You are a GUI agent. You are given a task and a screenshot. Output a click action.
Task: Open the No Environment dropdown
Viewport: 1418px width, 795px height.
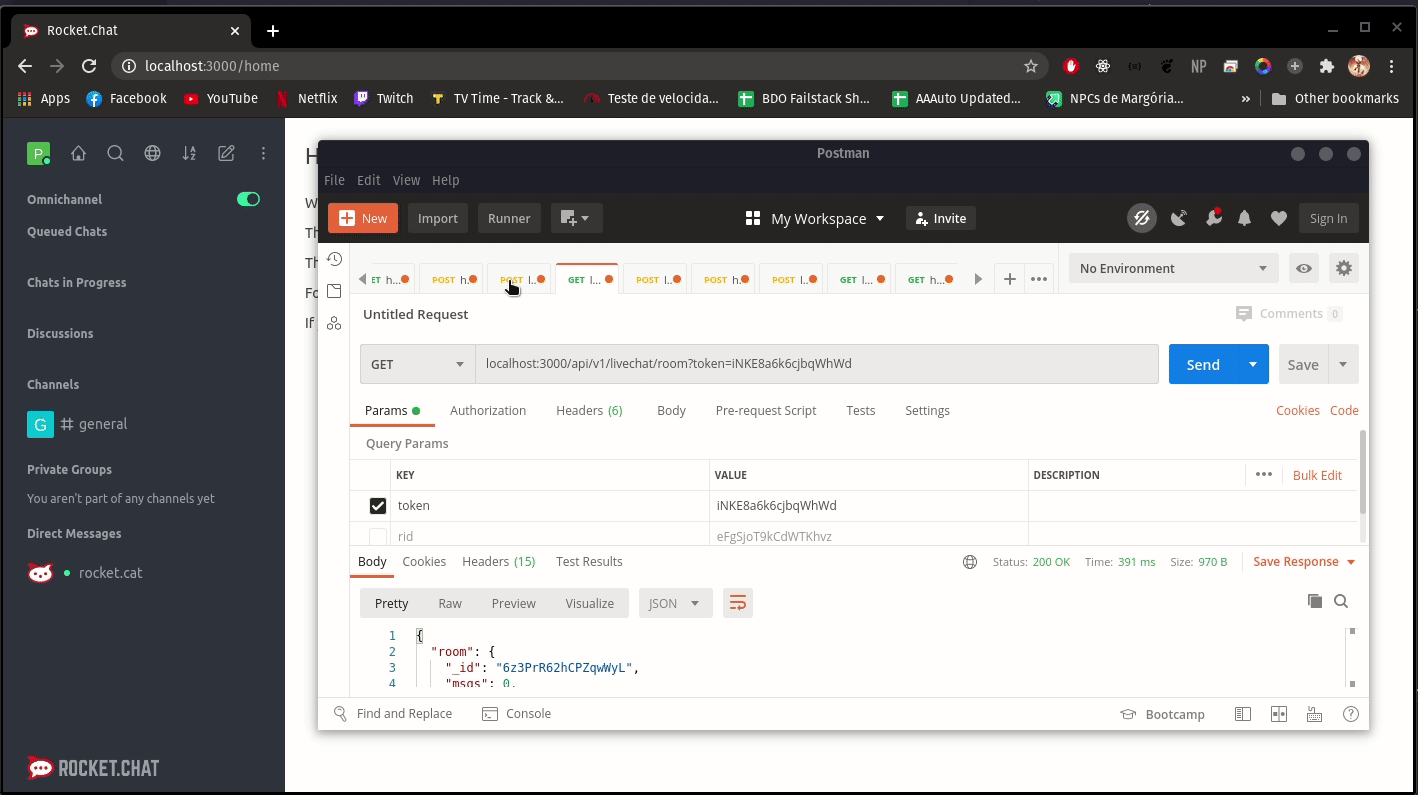[1174, 268]
